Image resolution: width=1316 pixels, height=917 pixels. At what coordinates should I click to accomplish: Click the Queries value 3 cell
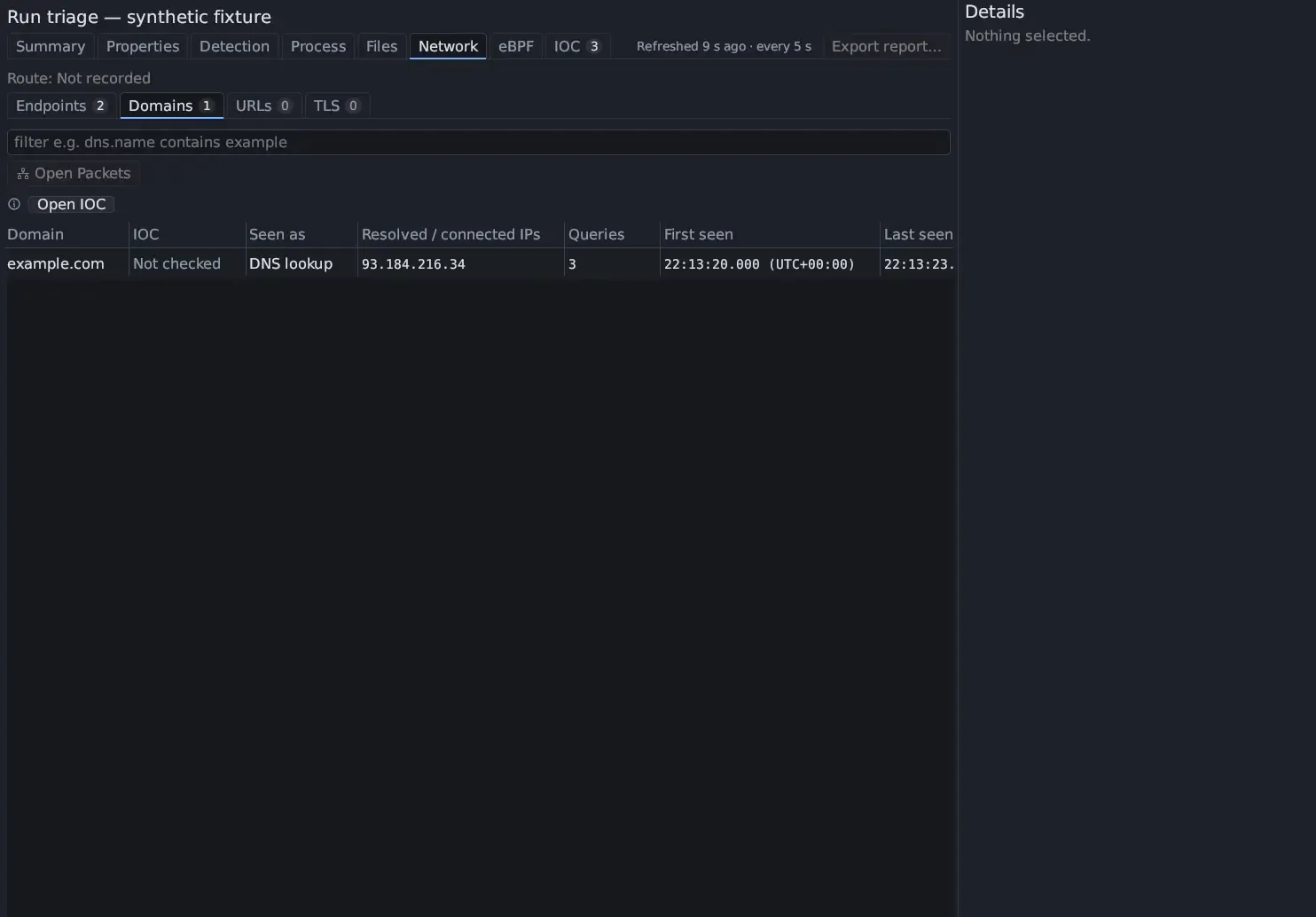pos(612,264)
